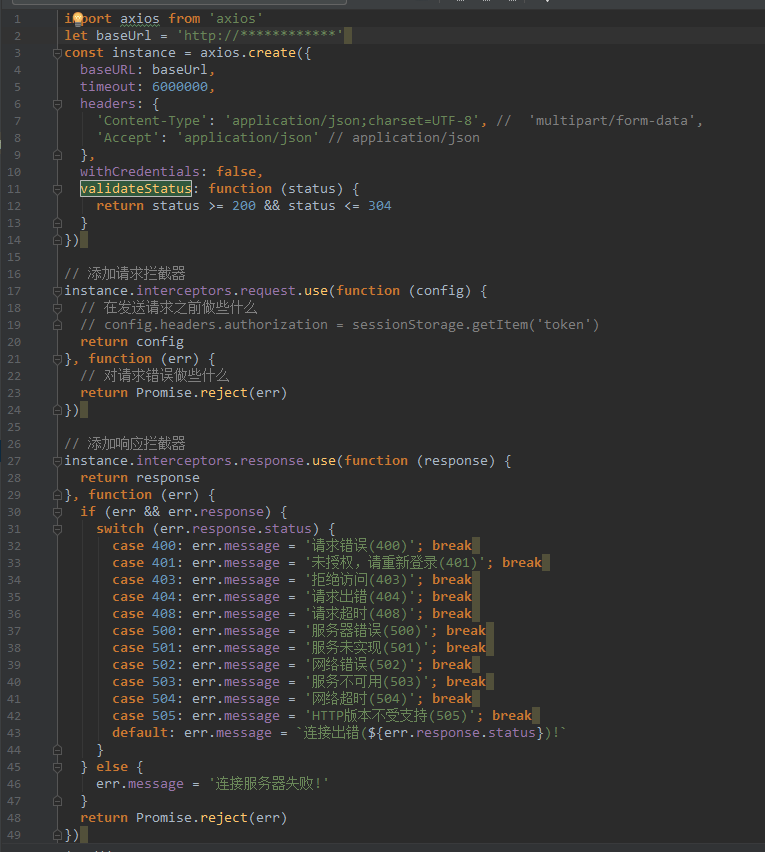
Task: Click the '拒绝访问(403)' string
Action: 359,580
